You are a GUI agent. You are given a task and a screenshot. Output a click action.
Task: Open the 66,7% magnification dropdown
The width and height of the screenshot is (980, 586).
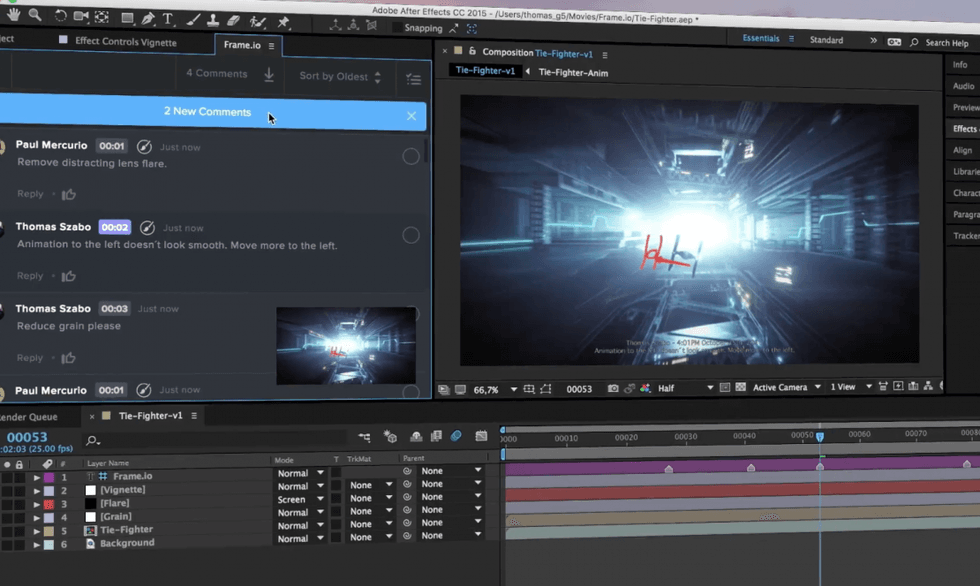495,389
